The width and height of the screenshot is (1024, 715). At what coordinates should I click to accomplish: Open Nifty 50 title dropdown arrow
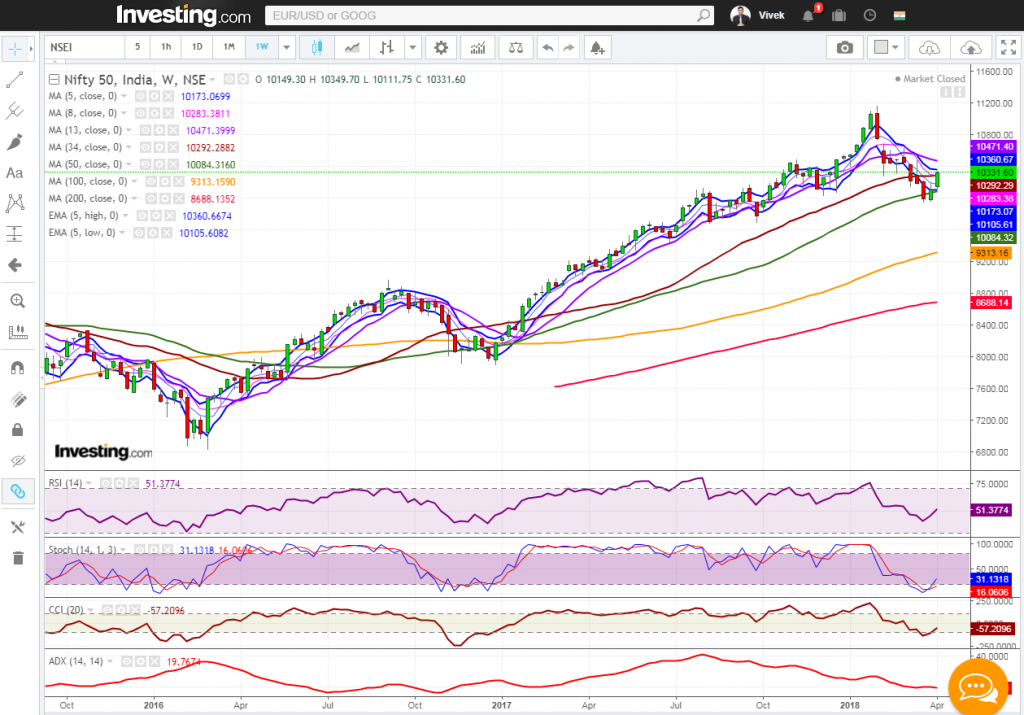tap(213, 80)
